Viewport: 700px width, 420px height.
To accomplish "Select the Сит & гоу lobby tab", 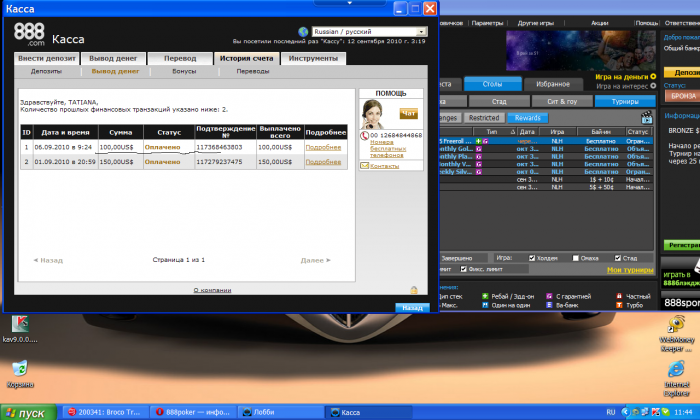I will pyautogui.click(x=562, y=101).
